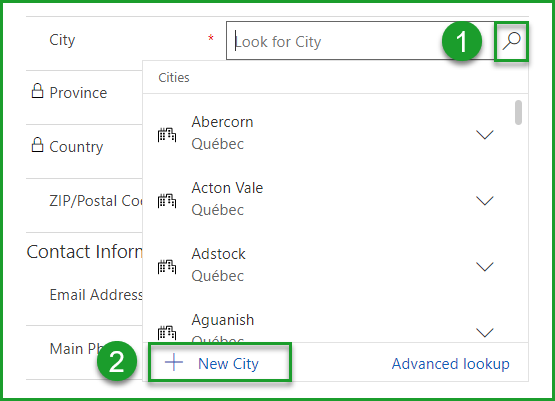Click the Cities list scrollbar thumb
This screenshot has height=401, width=555.
518,113
